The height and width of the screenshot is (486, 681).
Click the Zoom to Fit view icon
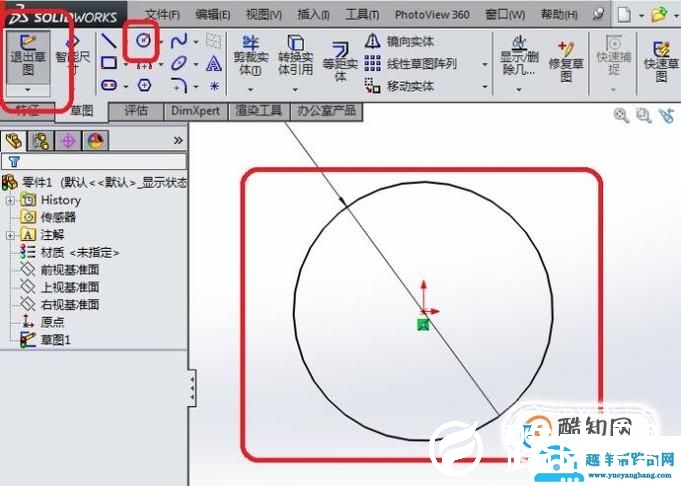(x=621, y=116)
